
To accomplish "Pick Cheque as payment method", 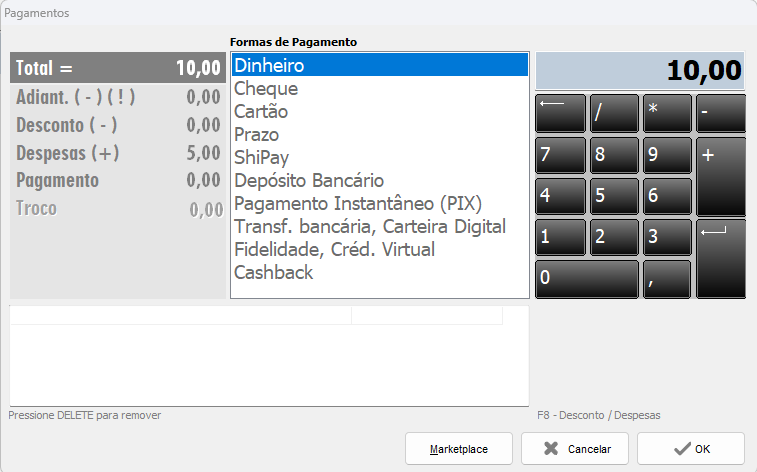I will (265, 89).
